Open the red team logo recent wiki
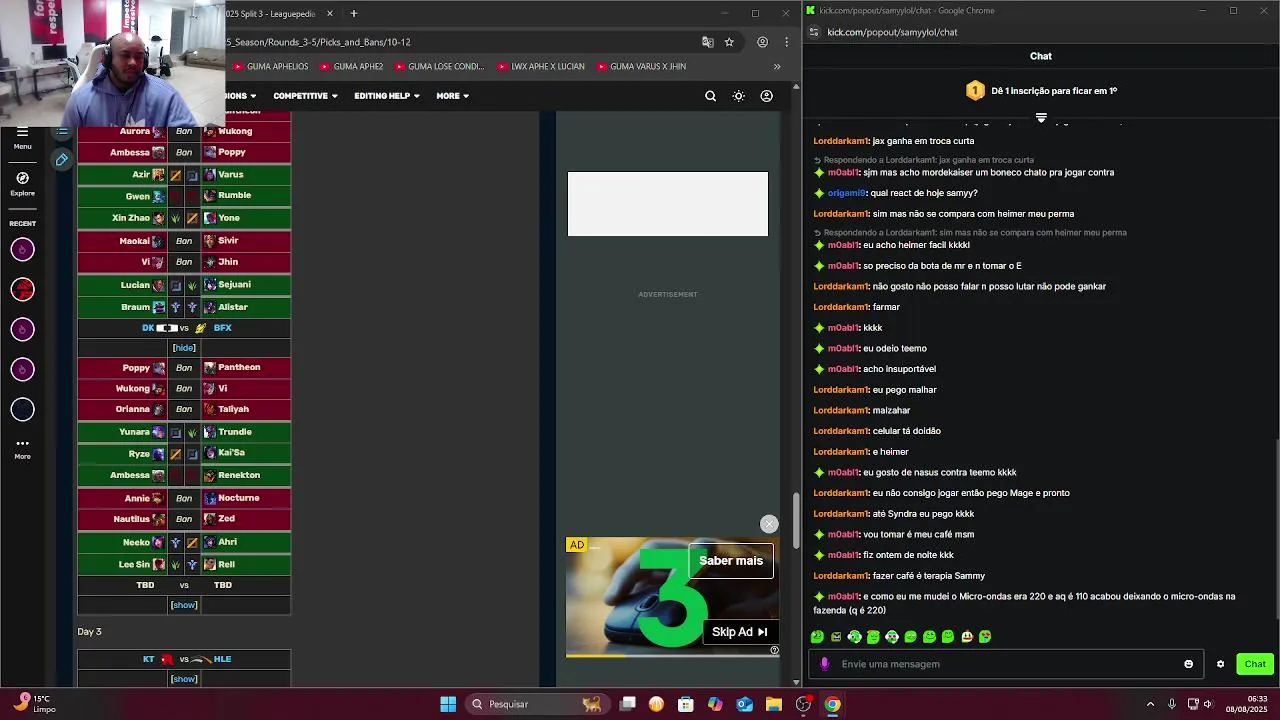Screen dimensions: 1280x720 coord(22,289)
